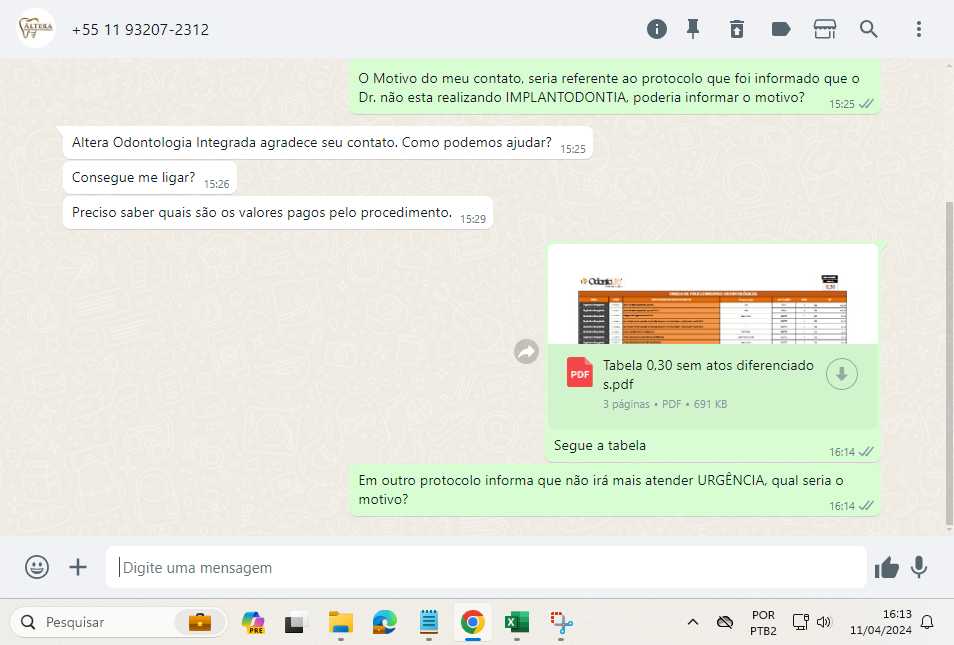The height and width of the screenshot is (645, 954).
Task: Open network settings tray icon
Action: point(800,622)
